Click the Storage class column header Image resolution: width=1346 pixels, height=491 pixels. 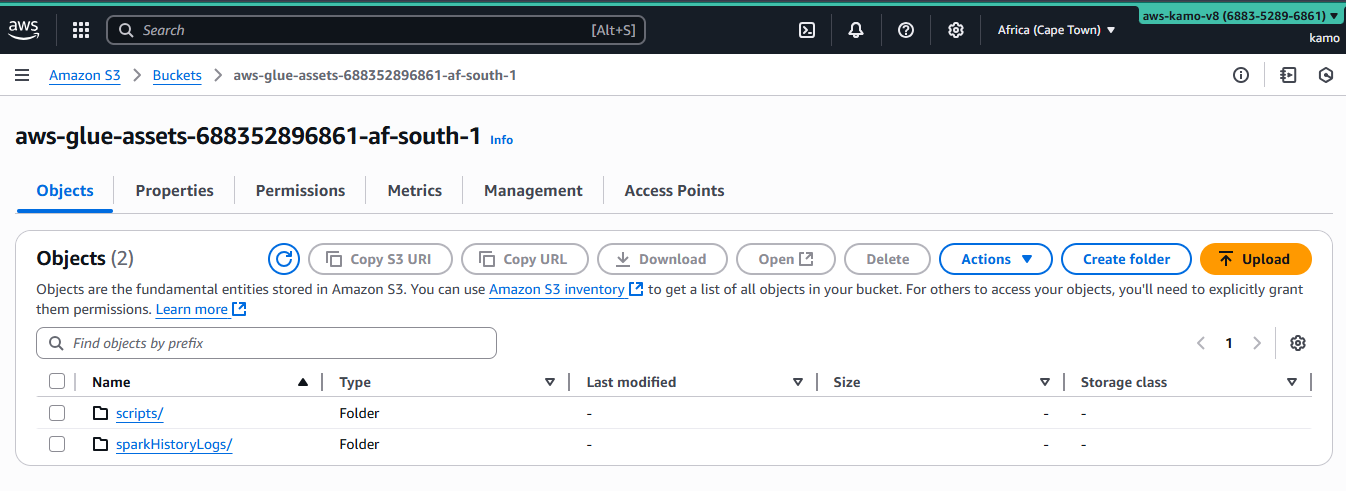pyautogui.click(x=1124, y=382)
